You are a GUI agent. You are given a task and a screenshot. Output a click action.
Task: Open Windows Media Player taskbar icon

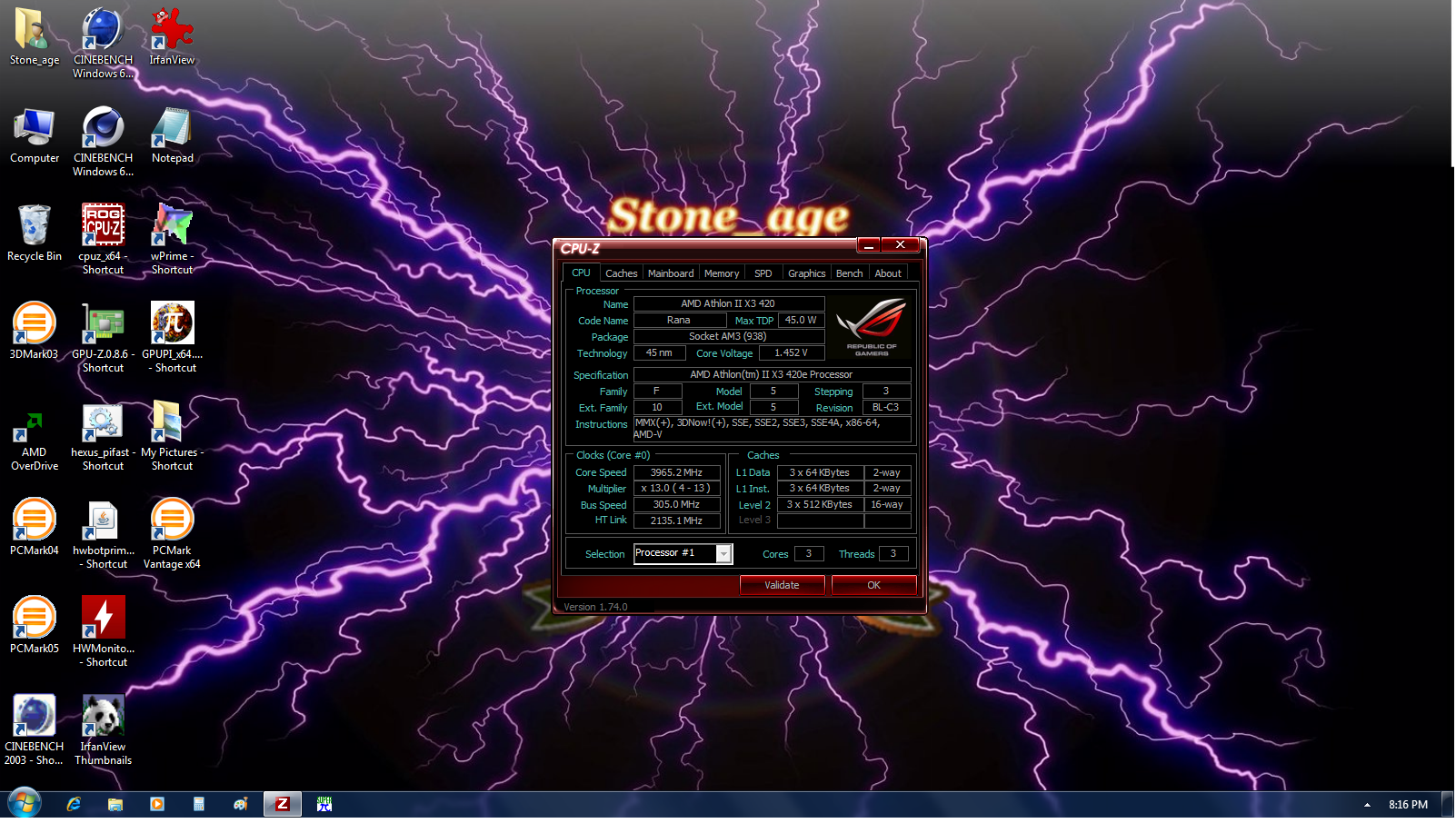[x=157, y=804]
